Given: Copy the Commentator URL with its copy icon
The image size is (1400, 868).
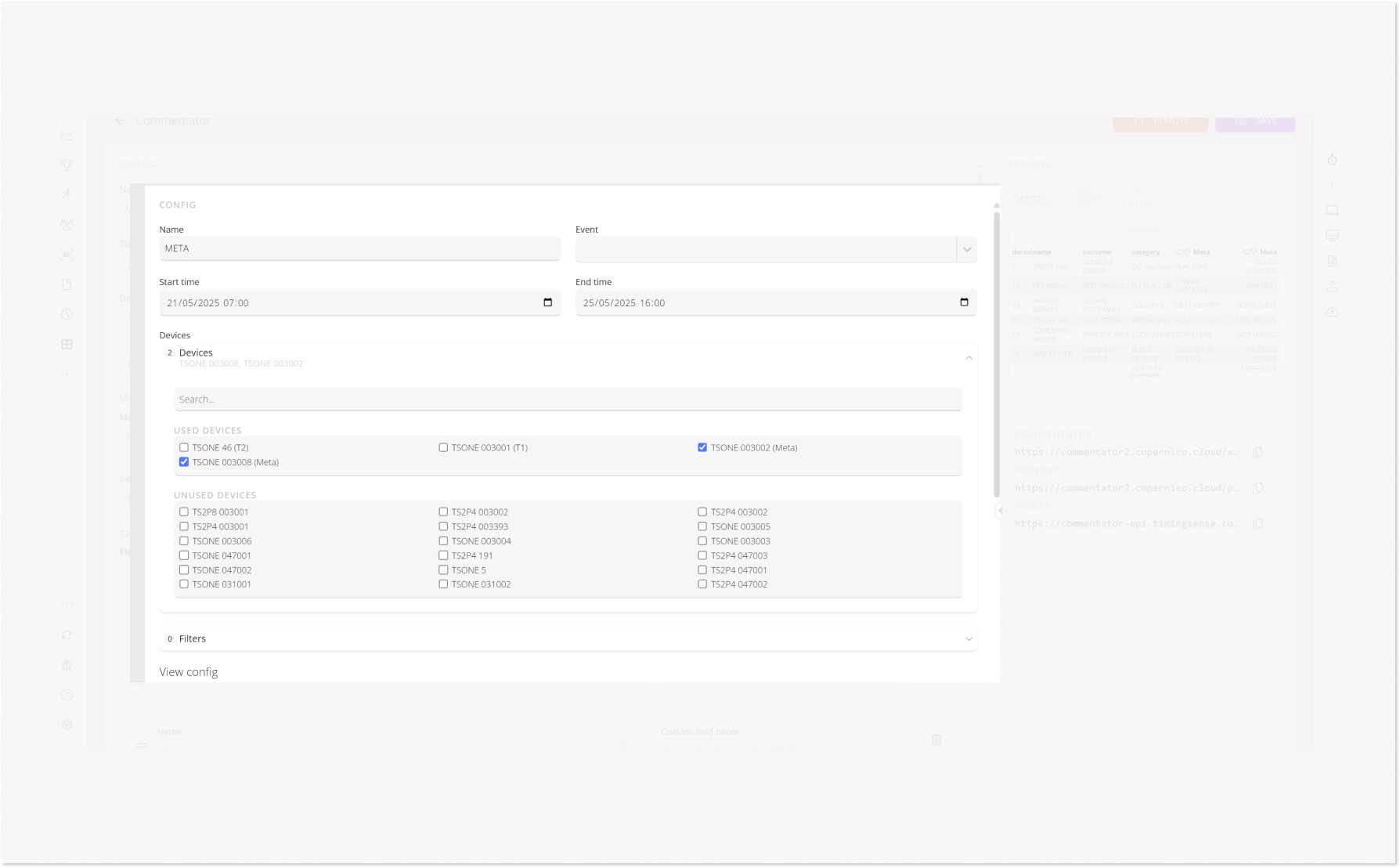Looking at the screenshot, I should coord(1257,452).
